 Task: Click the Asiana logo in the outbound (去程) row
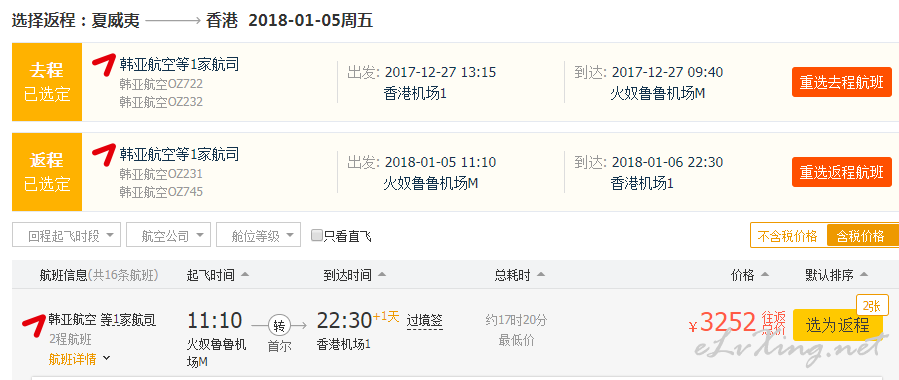point(104,64)
